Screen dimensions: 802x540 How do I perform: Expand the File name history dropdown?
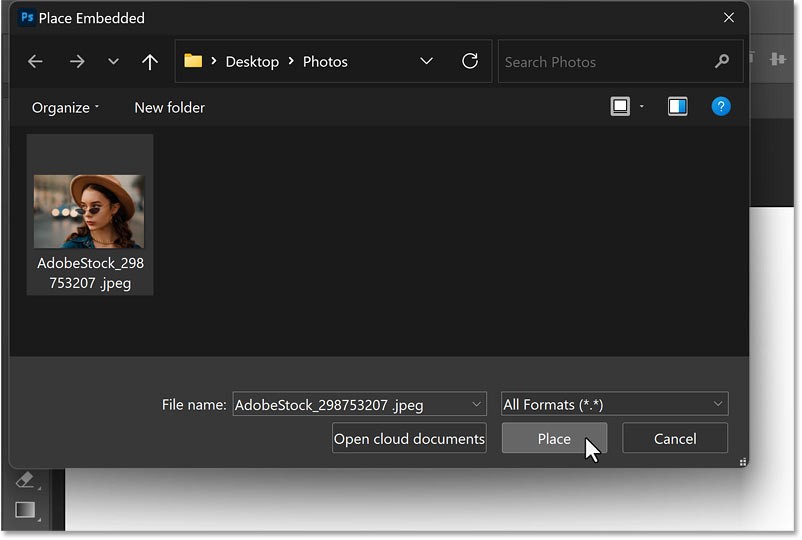[474, 404]
